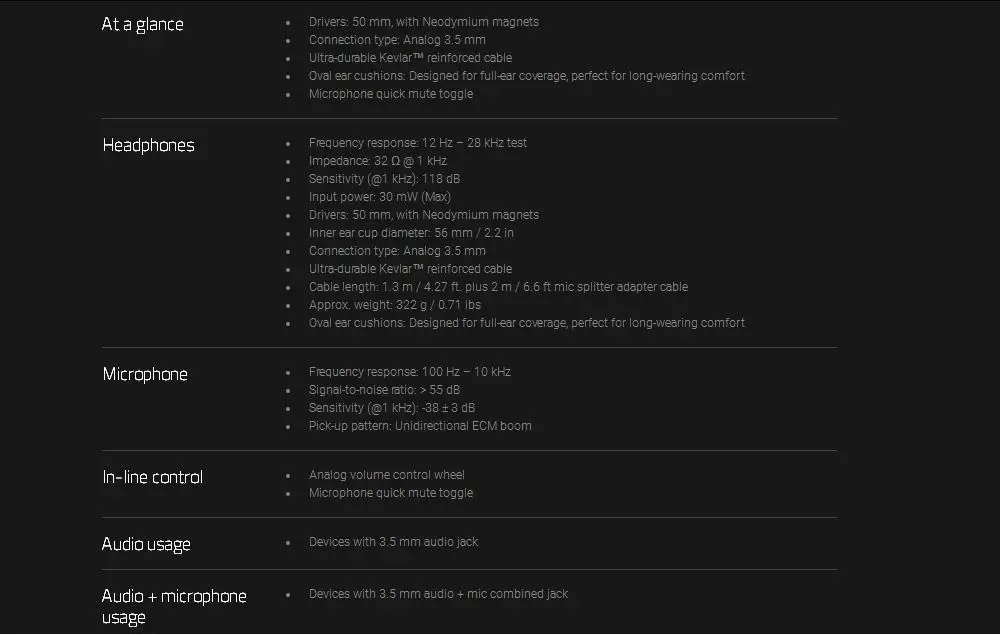Select the 'Audio + microphone usage' heading
Screen dimensions: 1000x635
[x=173, y=596]
